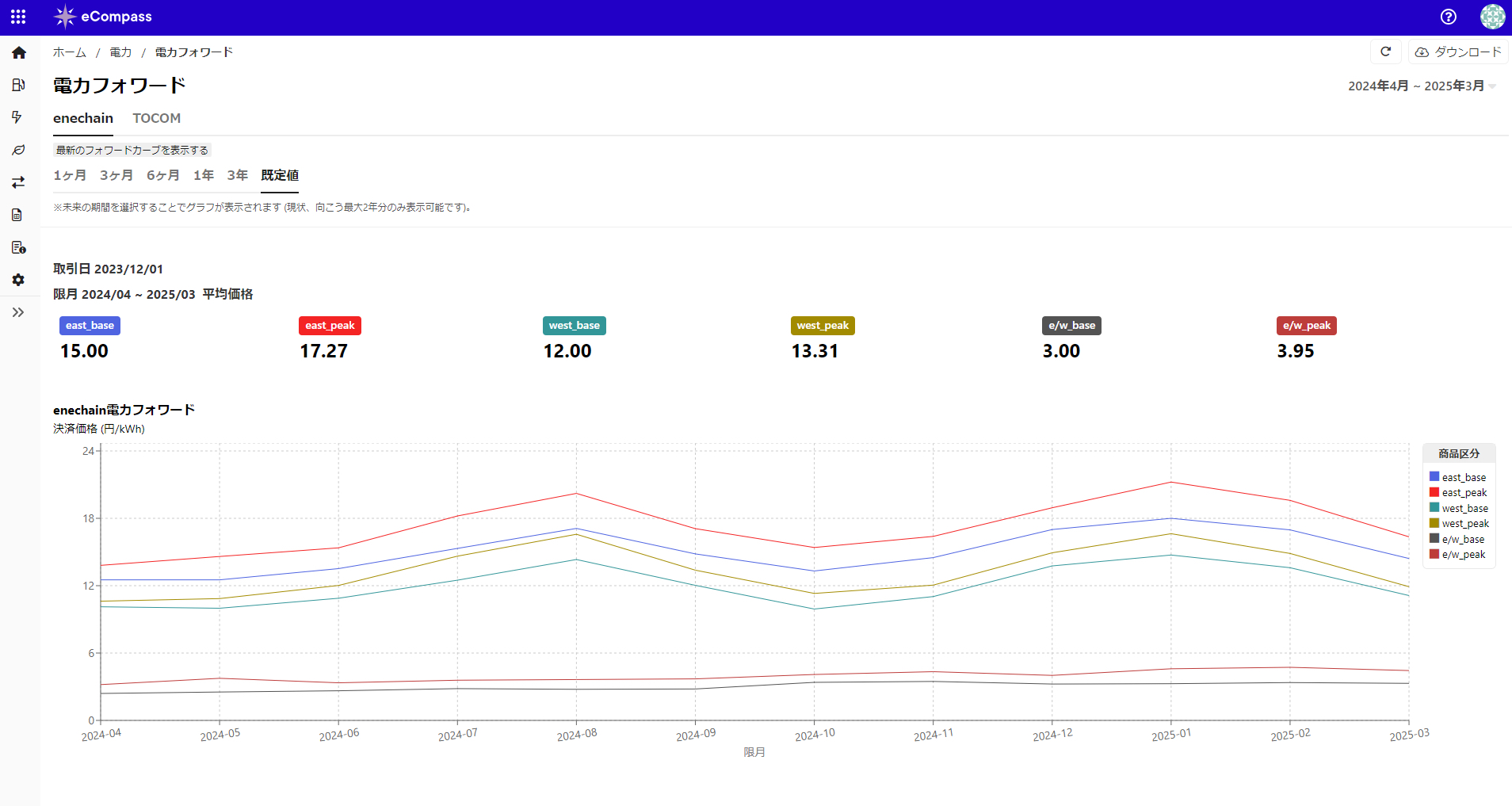Select the 既定値 period option
This screenshot has height=806, width=1512.
click(x=279, y=175)
